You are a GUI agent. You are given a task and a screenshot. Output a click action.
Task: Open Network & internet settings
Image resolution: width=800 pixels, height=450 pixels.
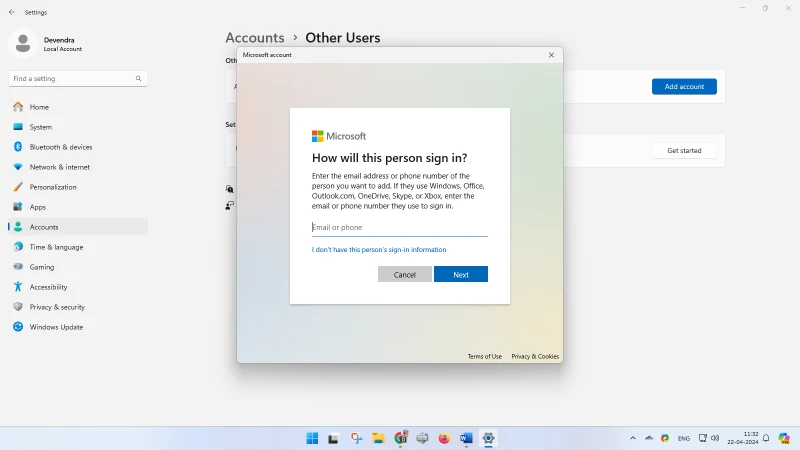click(78, 167)
